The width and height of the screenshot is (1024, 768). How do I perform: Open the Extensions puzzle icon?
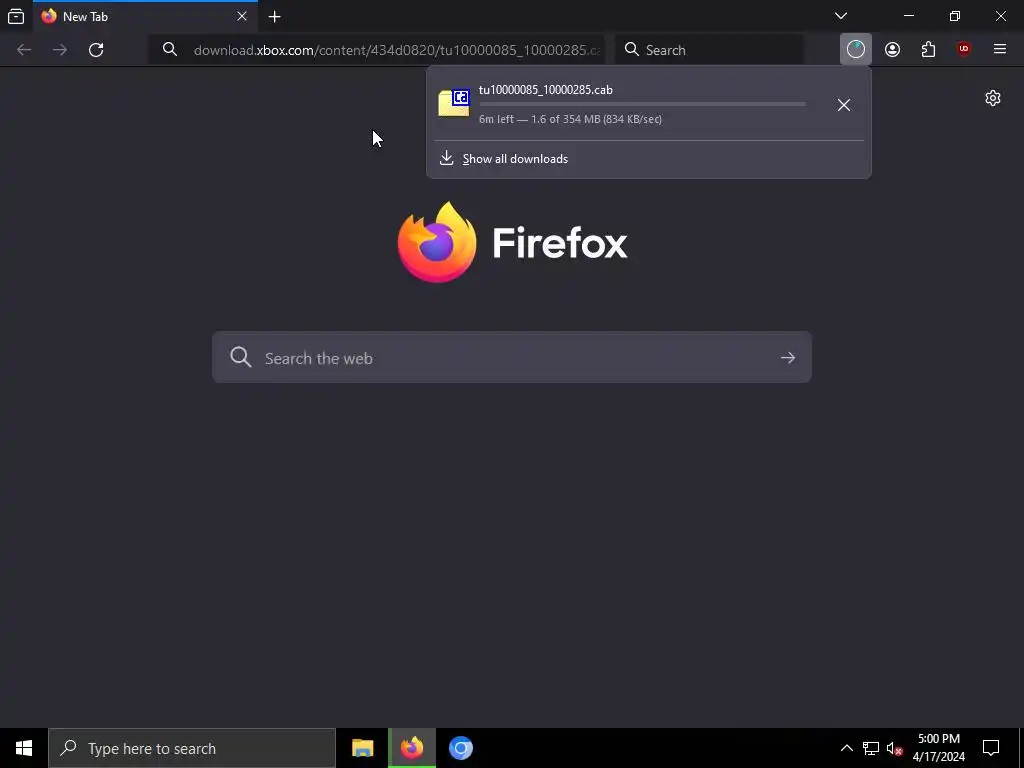[928, 50]
